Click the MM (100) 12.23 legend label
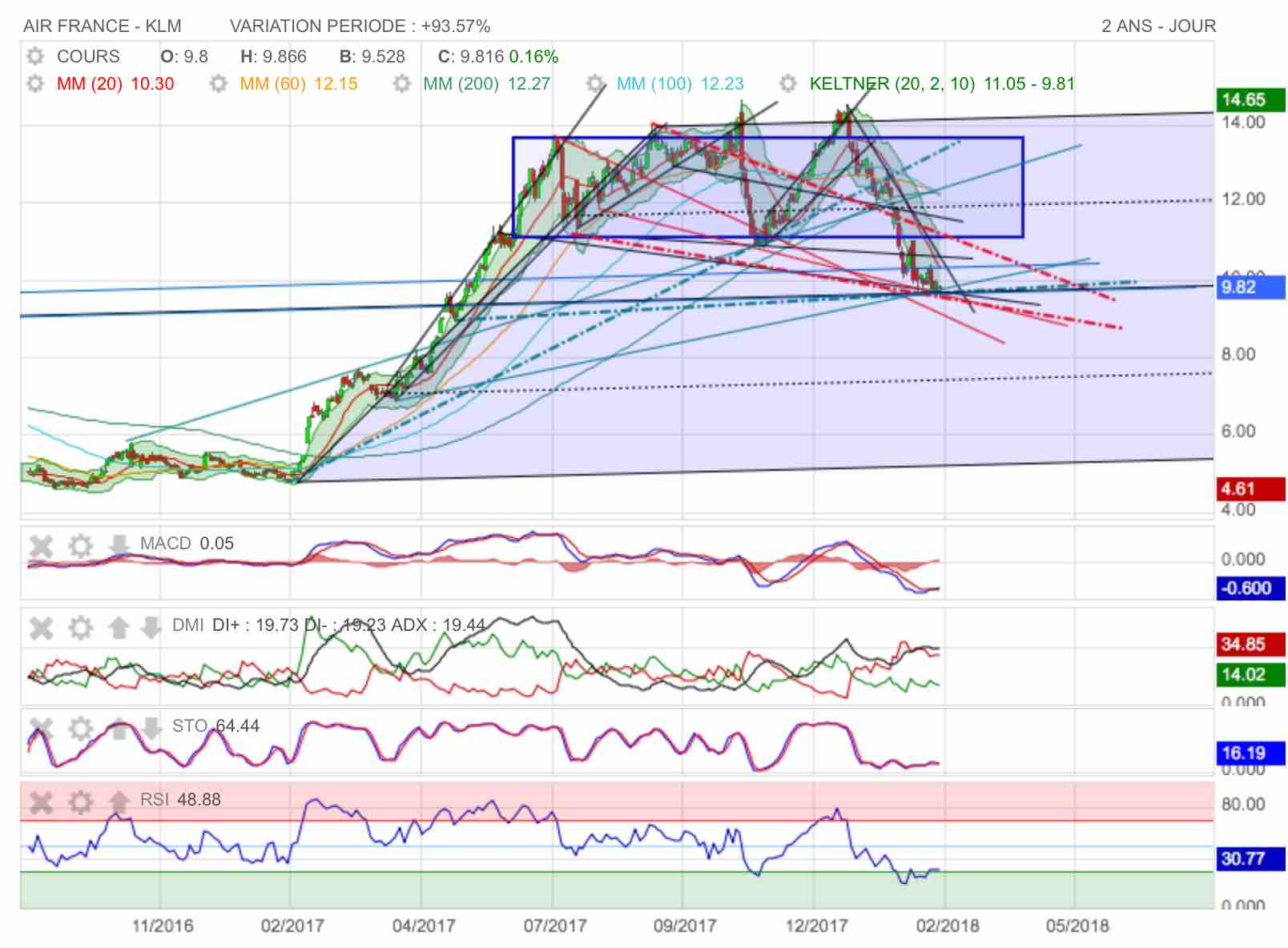 [x=680, y=84]
